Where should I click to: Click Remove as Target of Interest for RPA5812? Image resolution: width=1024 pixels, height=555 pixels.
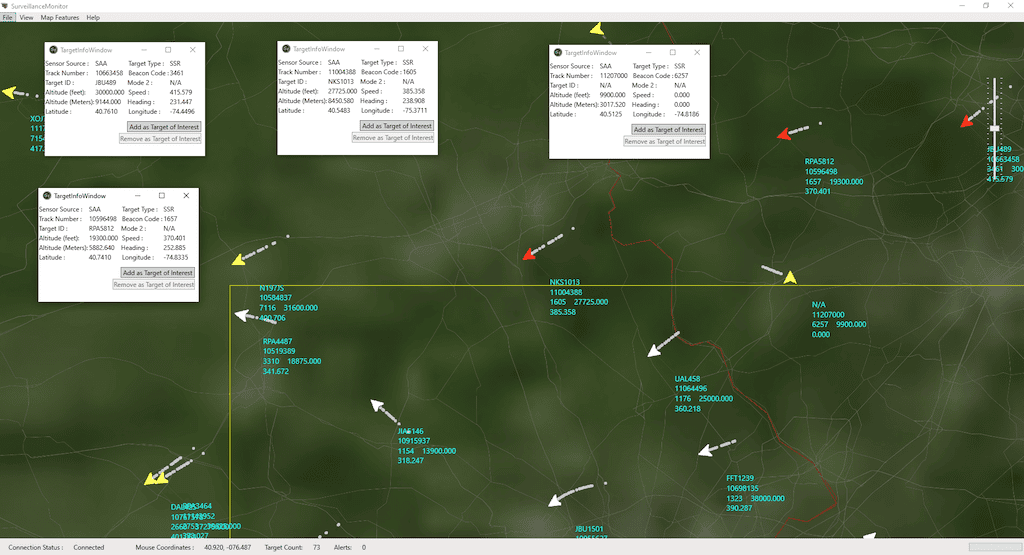[154, 284]
